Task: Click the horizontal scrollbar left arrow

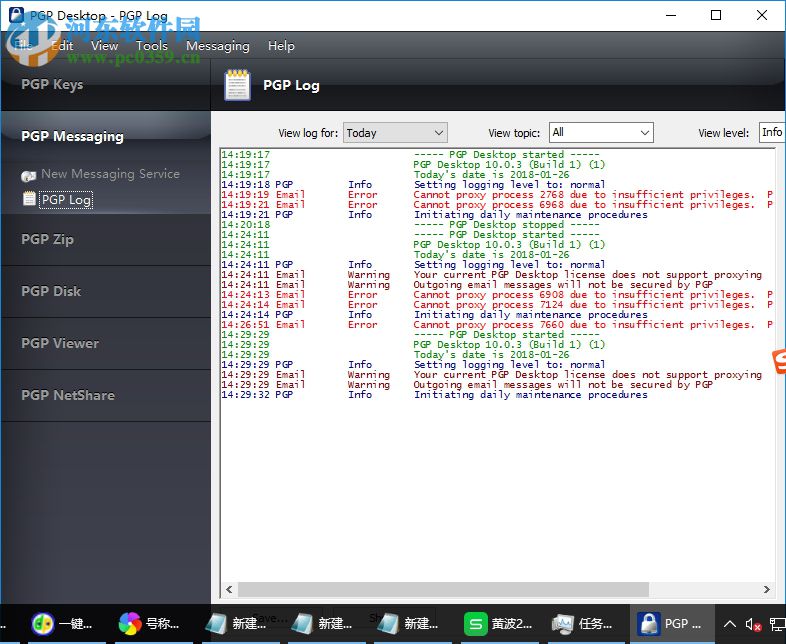Action: tap(229, 589)
